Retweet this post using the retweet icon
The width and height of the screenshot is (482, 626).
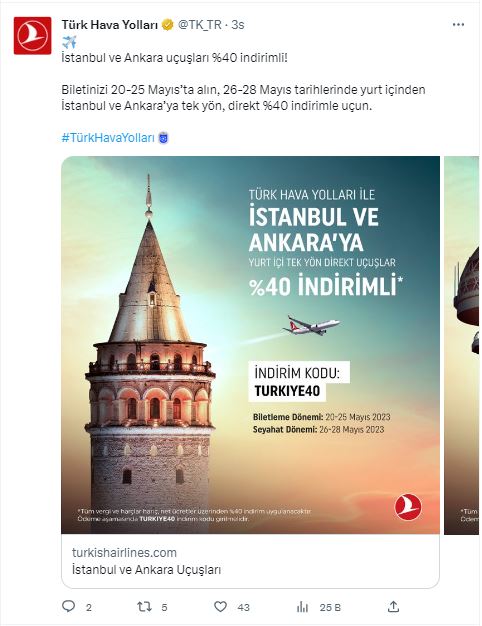click(x=144, y=607)
